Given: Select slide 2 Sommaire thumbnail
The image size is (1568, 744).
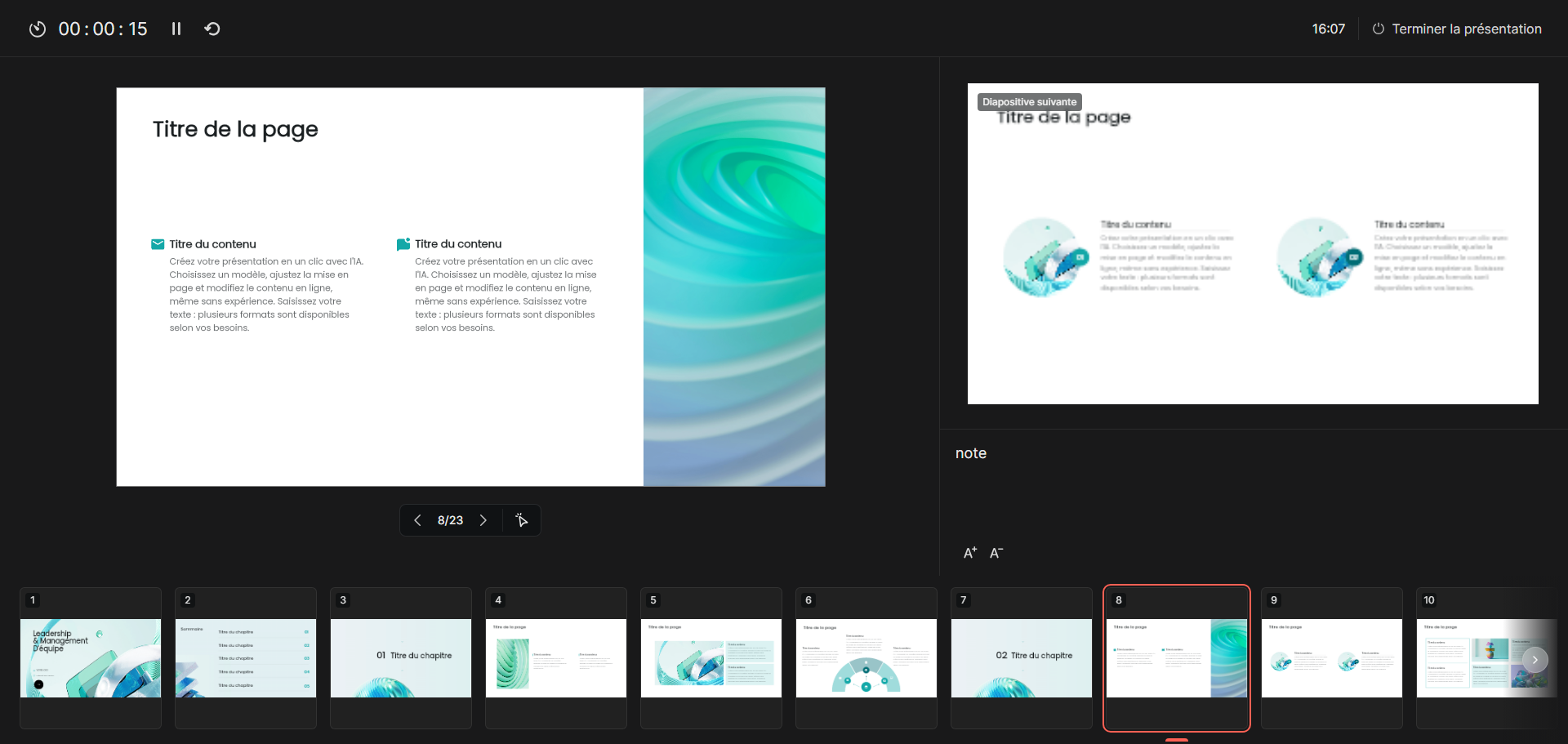Looking at the screenshot, I should [246, 657].
